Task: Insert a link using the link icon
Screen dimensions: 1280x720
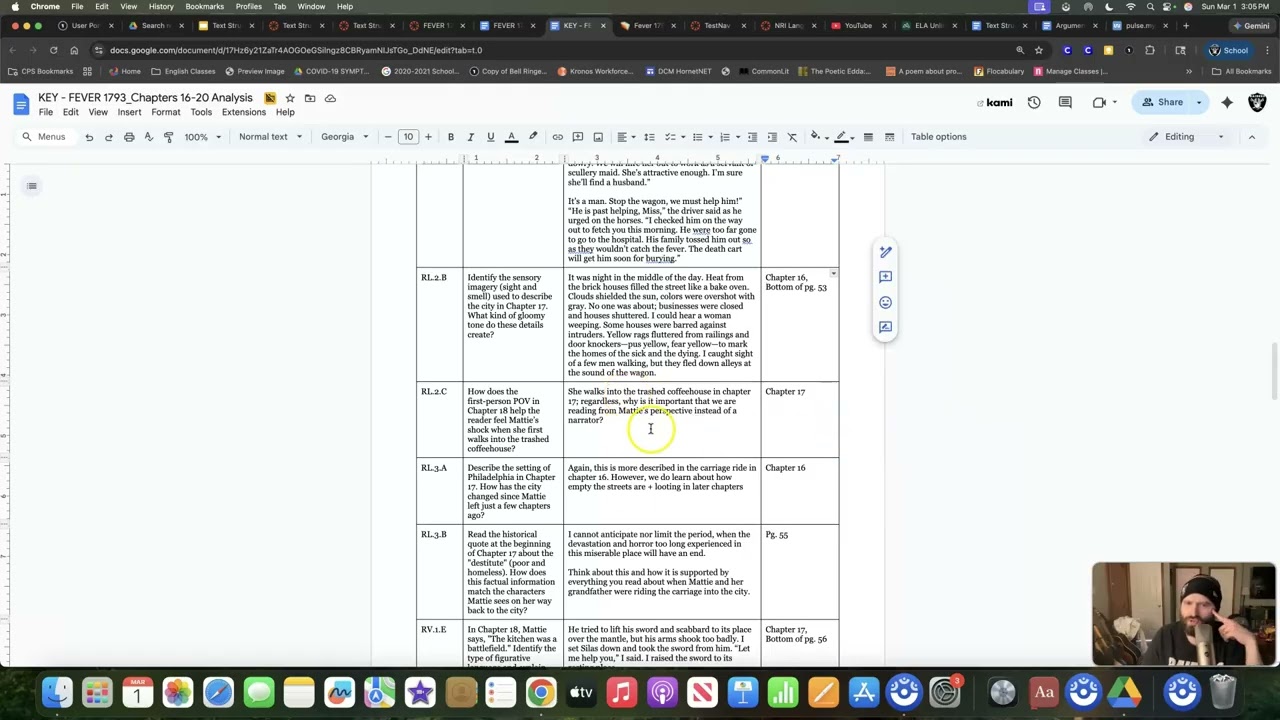Action: [558, 137]
